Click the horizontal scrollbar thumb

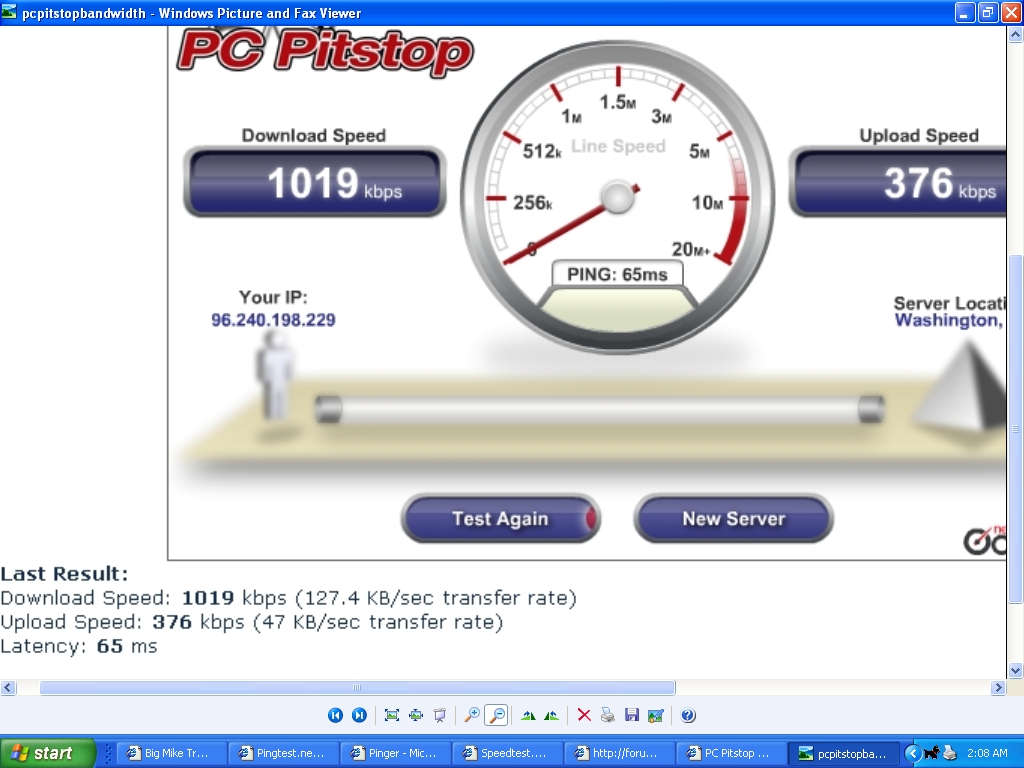[357, 687]
